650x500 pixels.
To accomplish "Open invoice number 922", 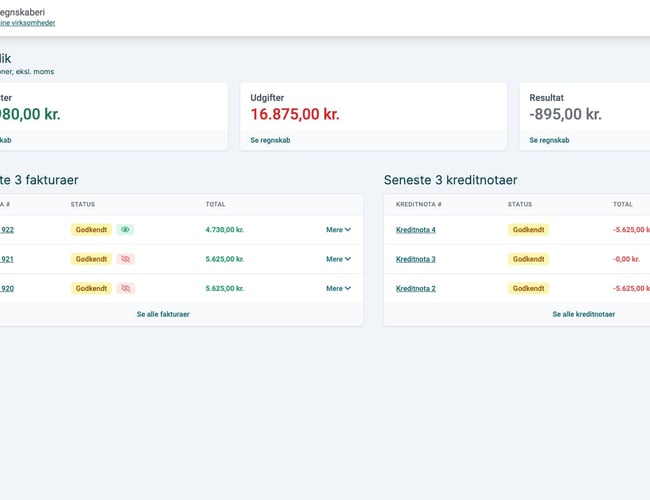I will (x=6, y=229).
